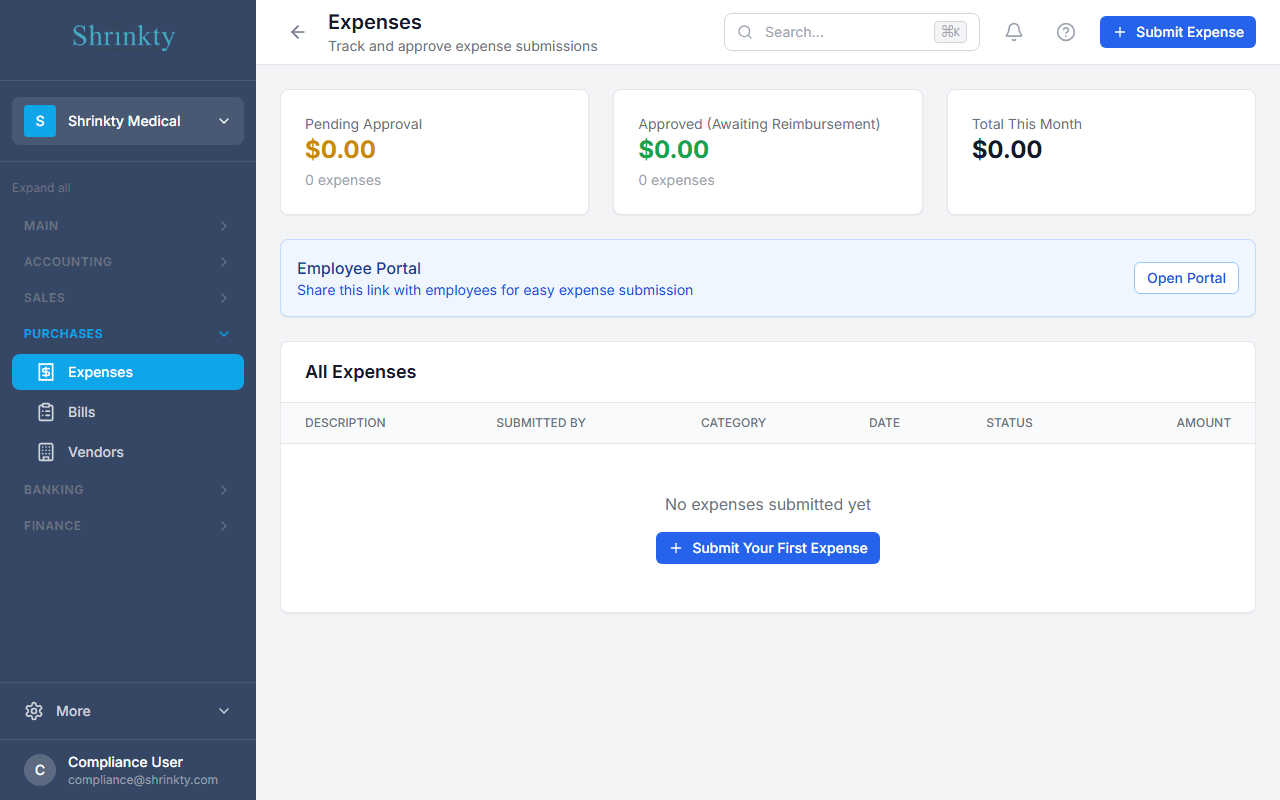Click the Submit Expense button

(x=1178, y=32)
